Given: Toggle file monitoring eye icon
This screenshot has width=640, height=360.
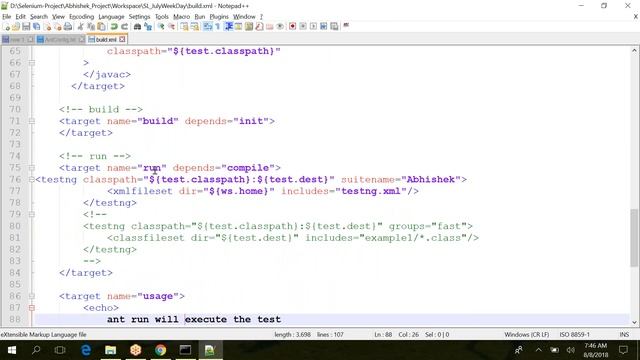Looking at the screenshot, I should coord(280,26).
